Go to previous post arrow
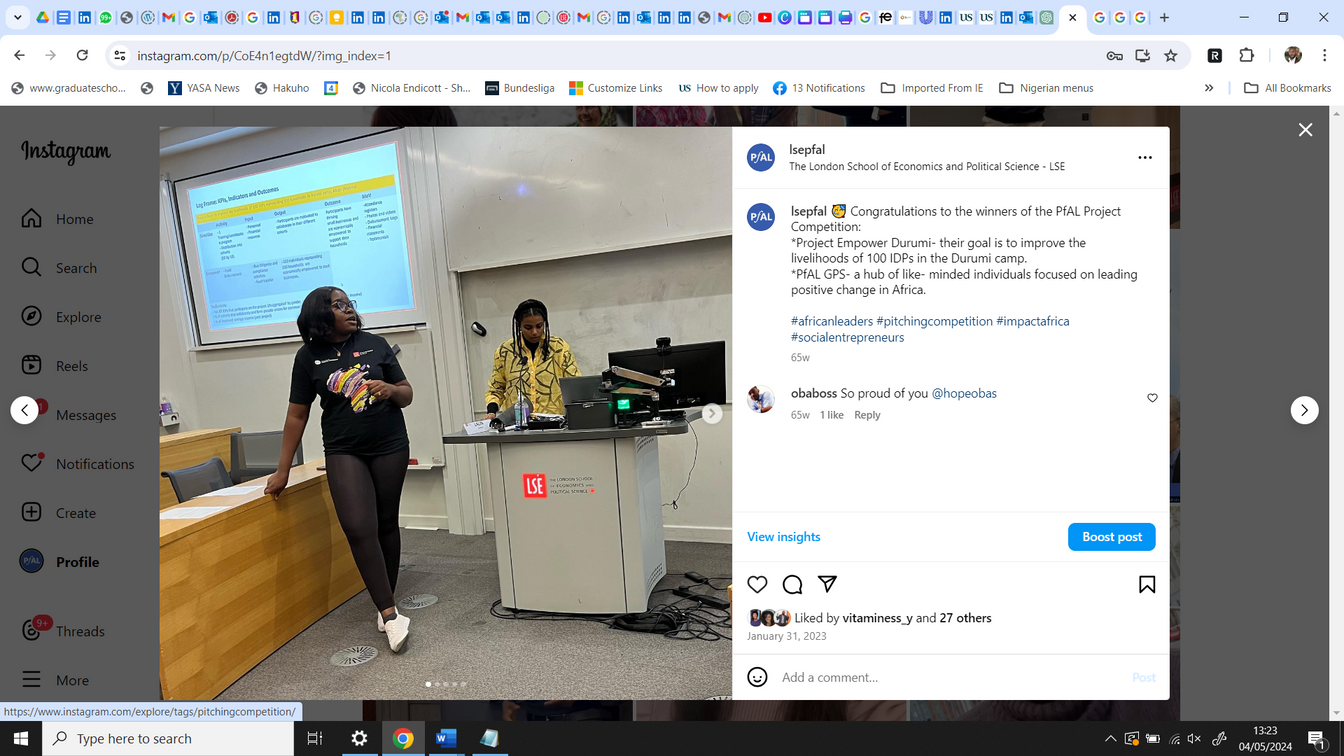Image resolution: width=1344 pixels, height=756 pixels. (x=25, y=410)
